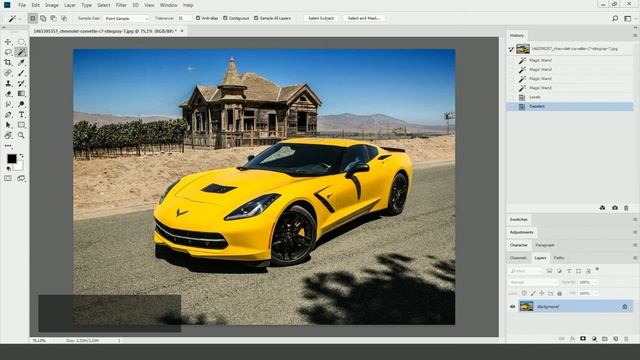Switch to the Paragraph tab
Viewport: 640px width, 360px height.
pyautogui.click(x=545, y=245)
